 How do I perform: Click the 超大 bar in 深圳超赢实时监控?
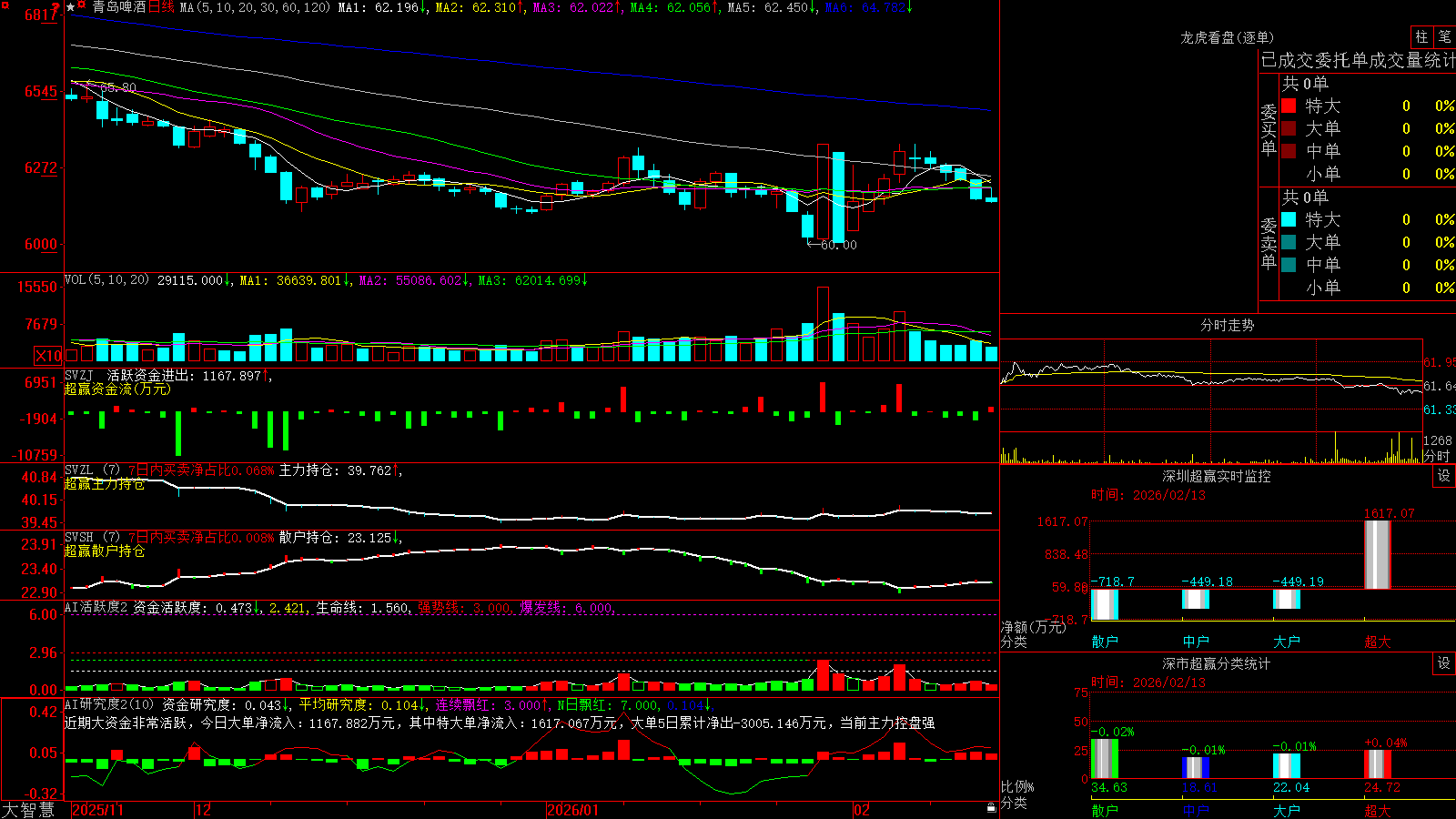click(1377, 554)
